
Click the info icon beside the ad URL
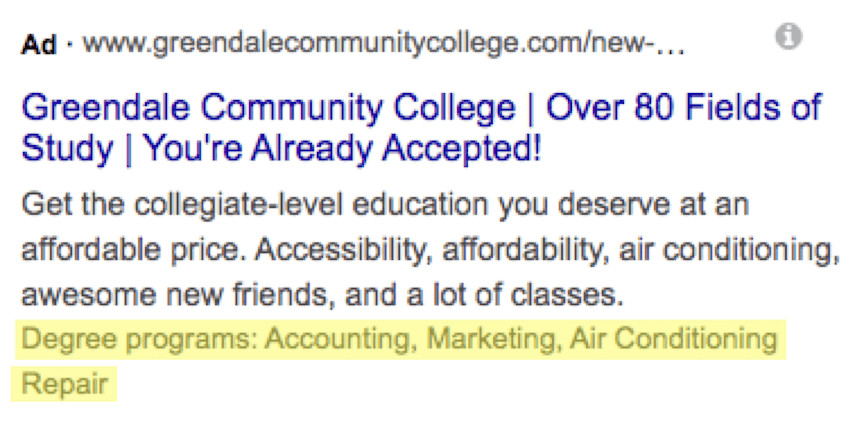click(789, 37)
